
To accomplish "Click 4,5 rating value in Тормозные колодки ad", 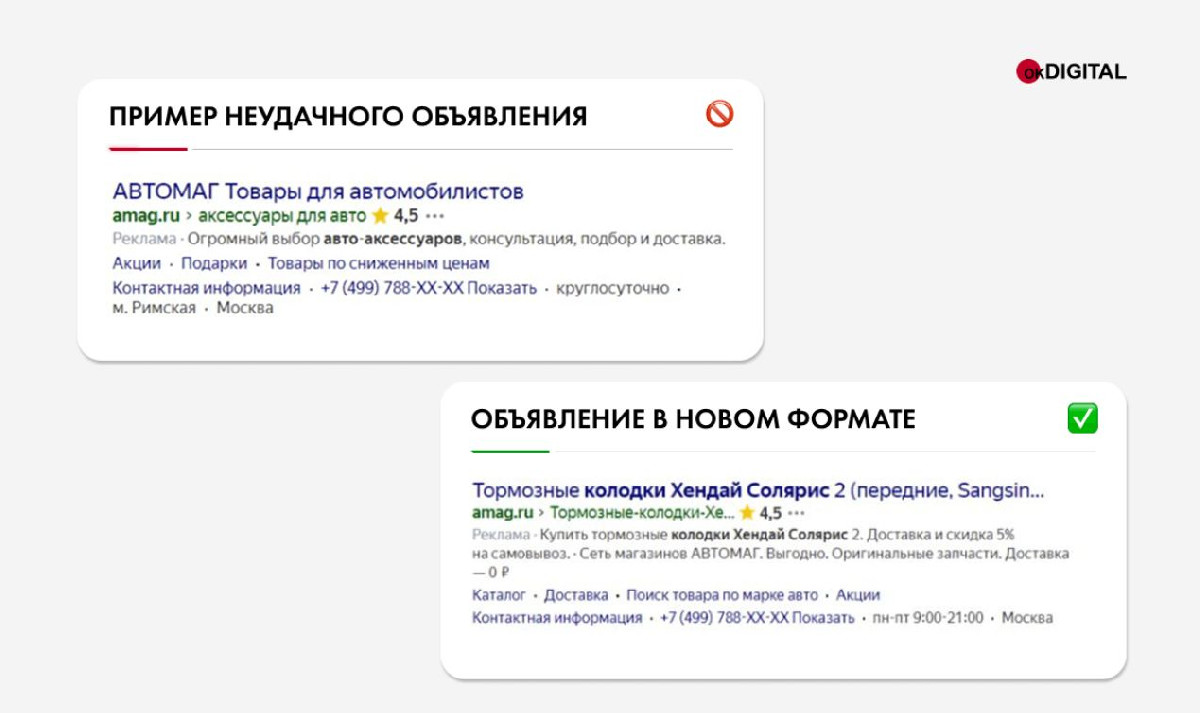I will pos(771,513).
